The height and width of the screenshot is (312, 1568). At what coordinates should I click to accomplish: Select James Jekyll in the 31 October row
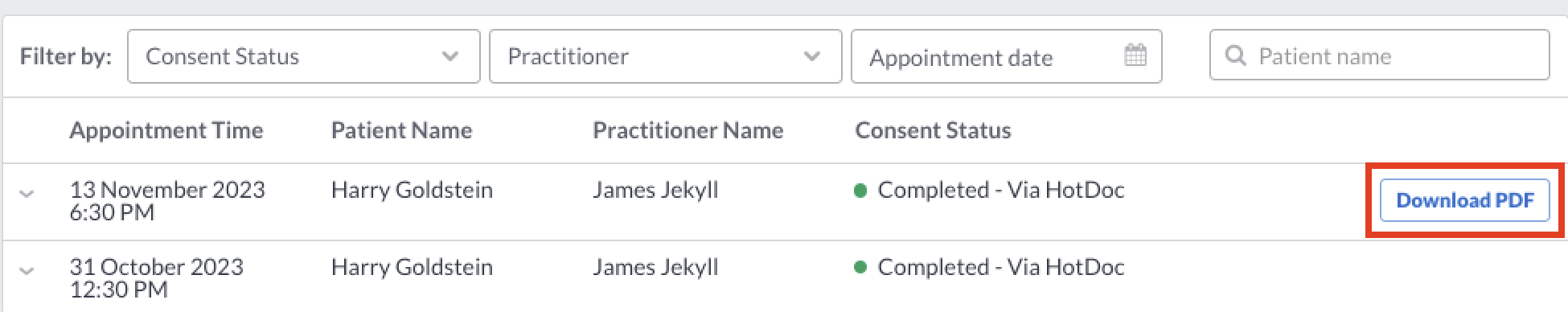tap(655, 267)
